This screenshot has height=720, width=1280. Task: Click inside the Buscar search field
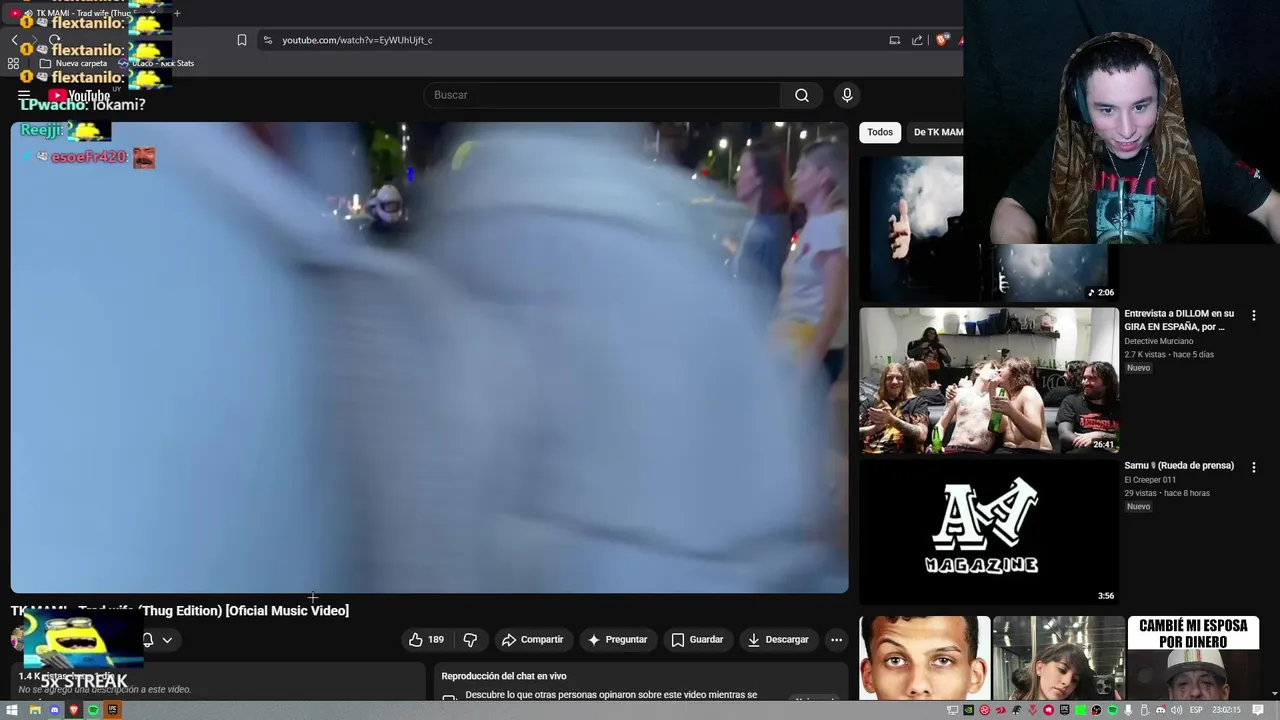pos(604,95)
